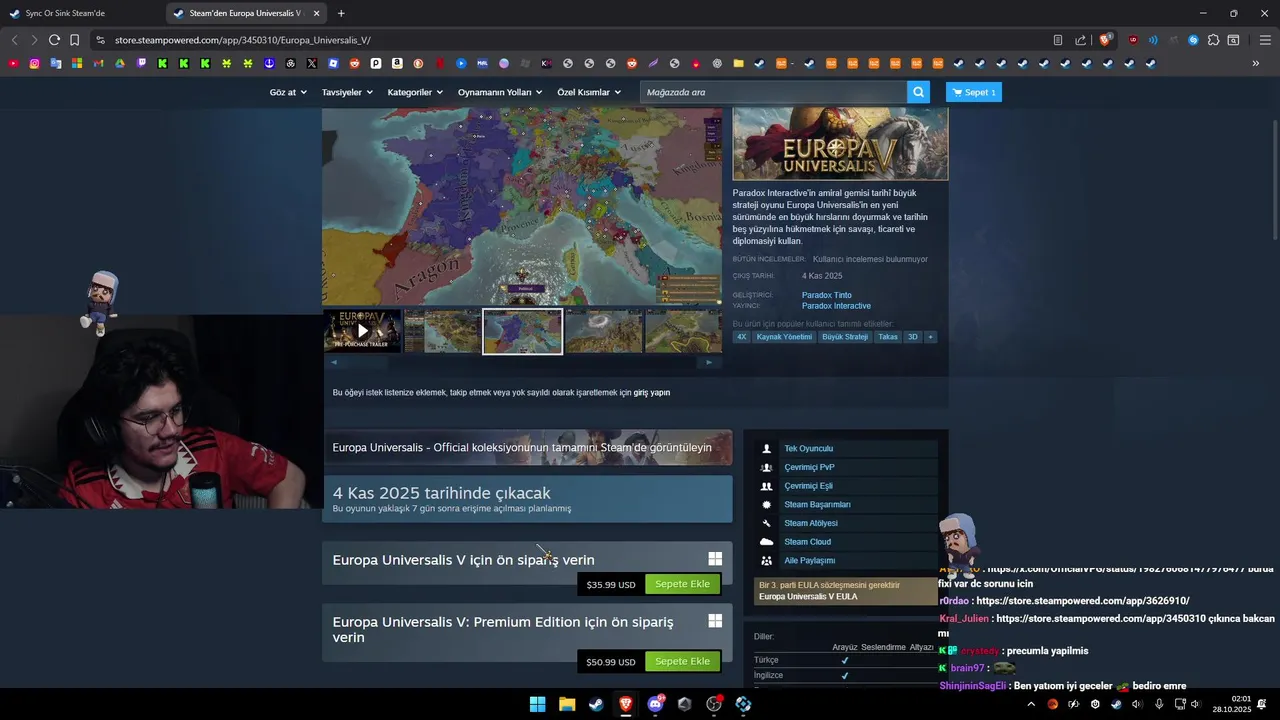Open the Paradox Interactive publisher link
This screenshot has height=720, width=1280.
click(x=836, y=306)
